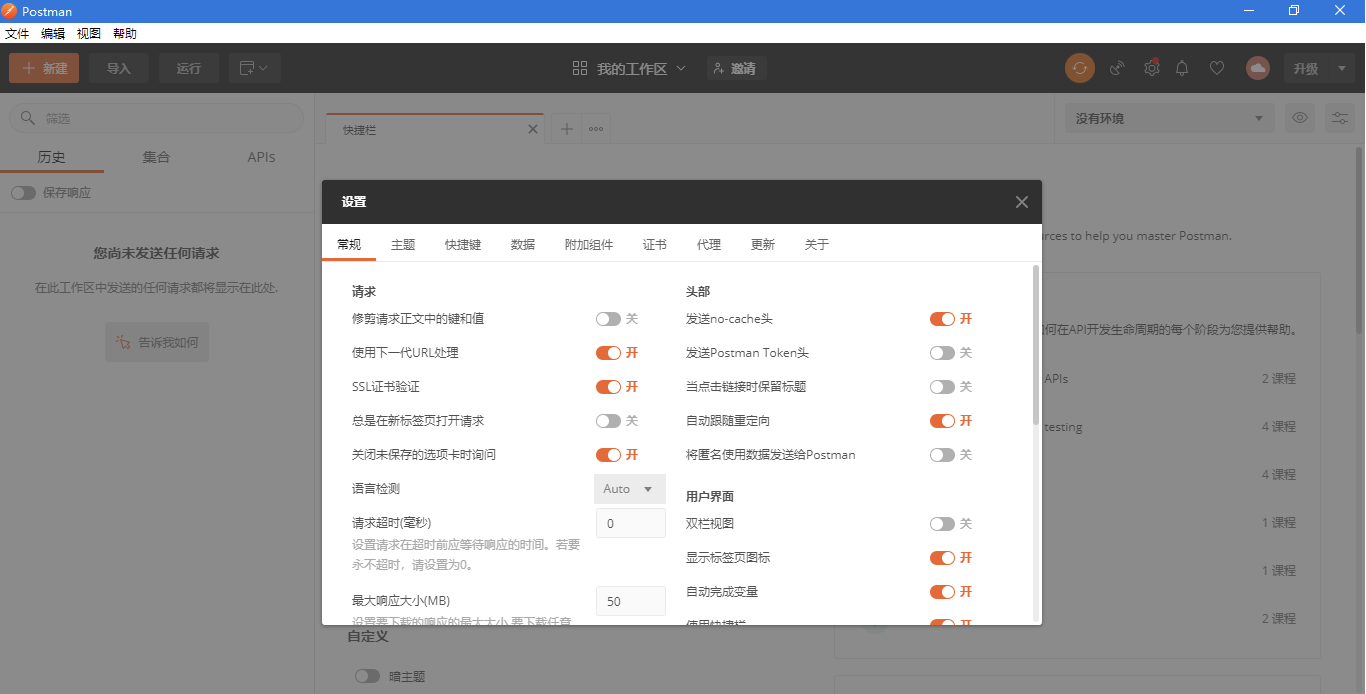Toggle 显示标签页图标 switch
Viewport: 1366px width, 694px height.
[x=942, y=558]
